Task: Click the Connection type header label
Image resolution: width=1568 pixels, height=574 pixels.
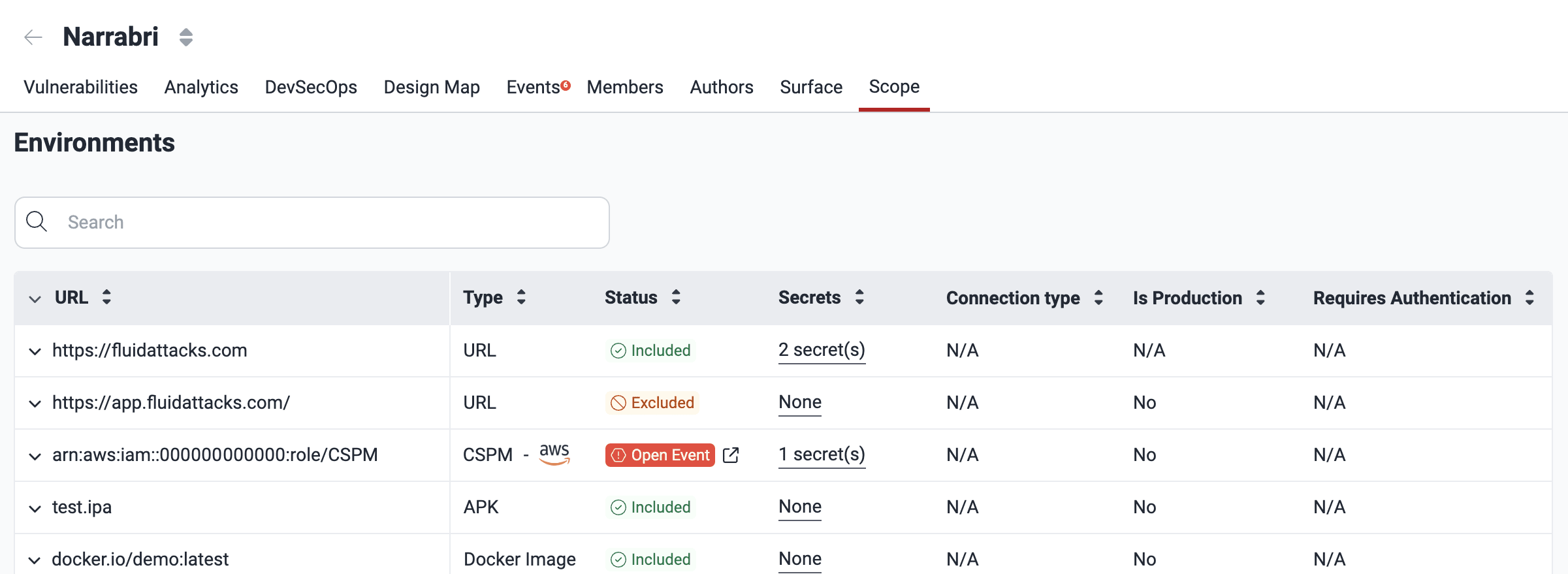Action: [x=1013, y=298]
